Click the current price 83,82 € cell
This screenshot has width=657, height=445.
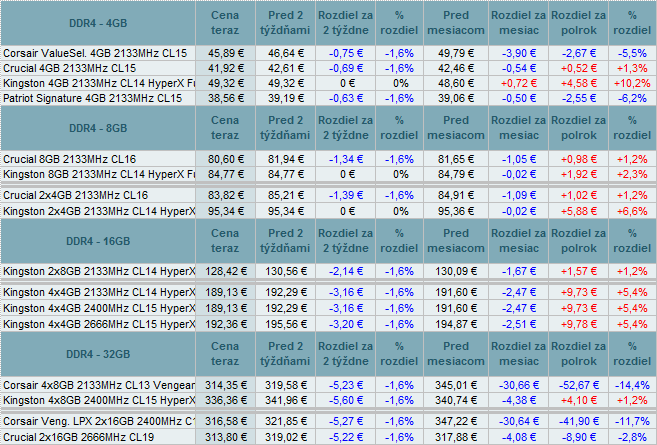coord(225,195)
